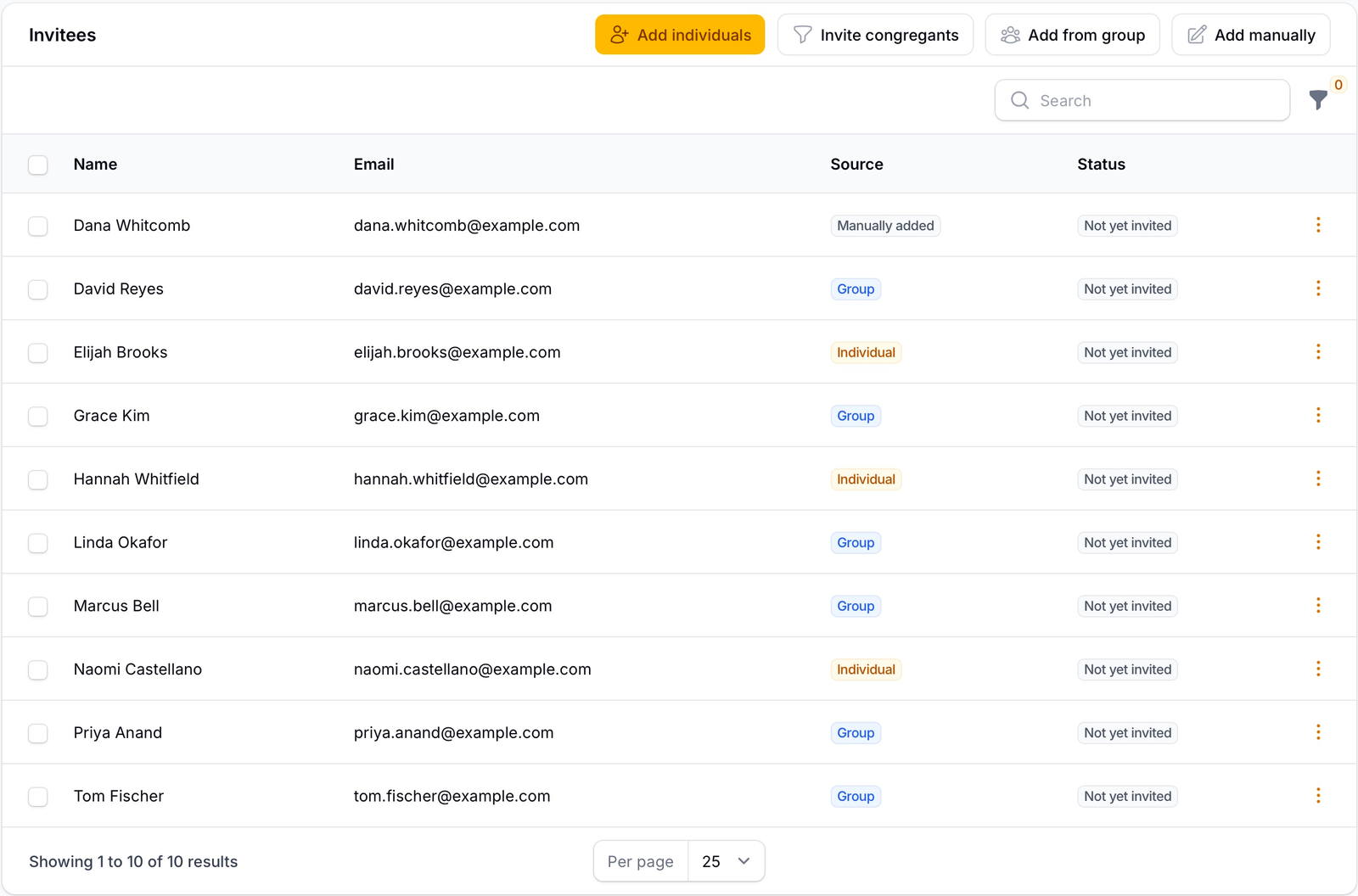Open the three-dot menu for Elijah Brooks
Viewport: 1358px width, 896px height.
click(1318, 351)
